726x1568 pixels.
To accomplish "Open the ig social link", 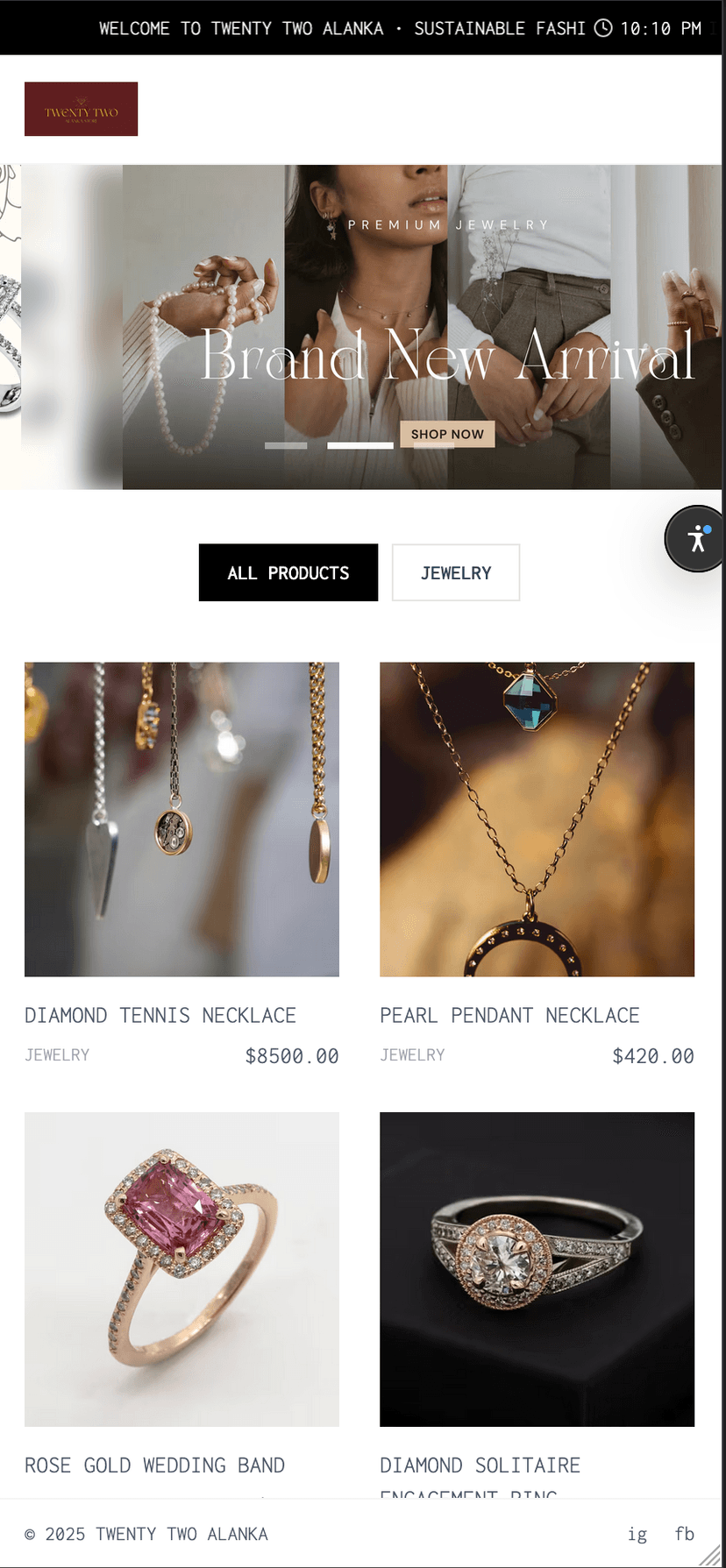I will pyautogui.click(x=637, y=1533).
